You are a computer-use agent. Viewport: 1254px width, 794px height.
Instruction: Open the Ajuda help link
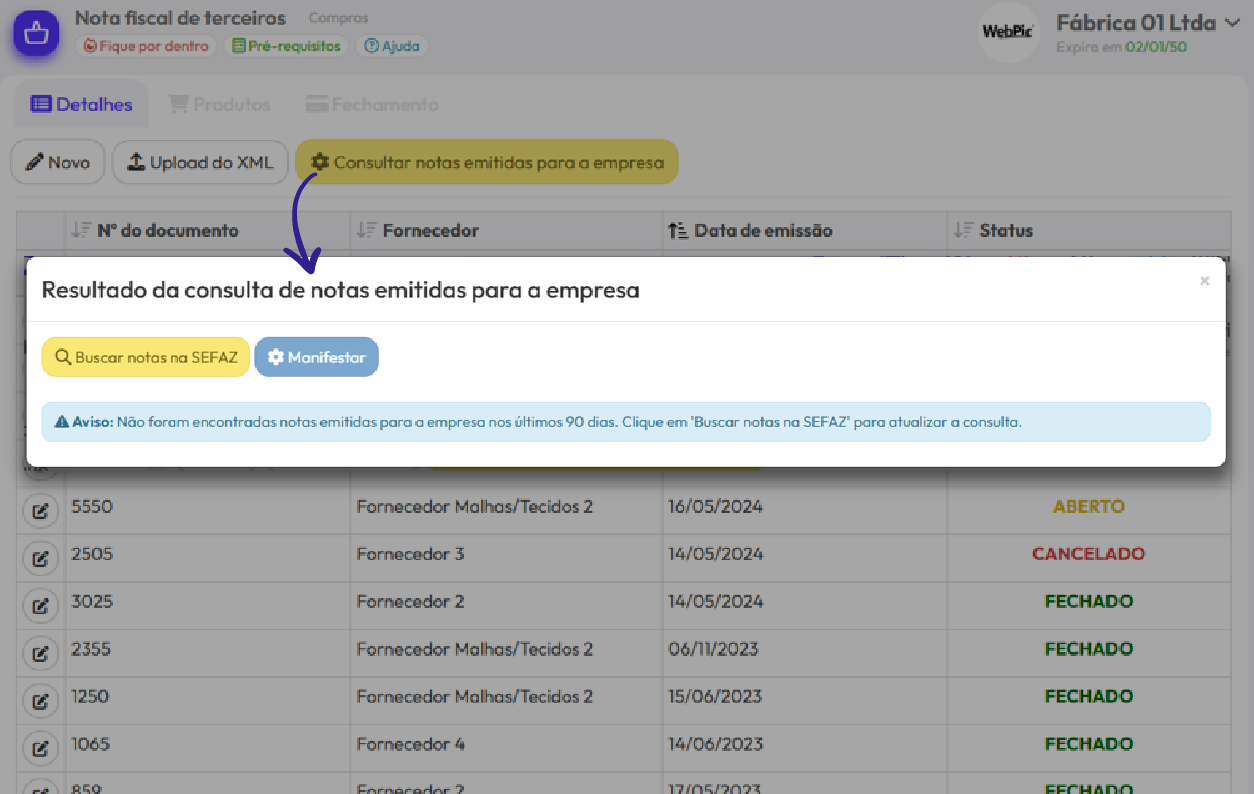(x=392, y=46)
